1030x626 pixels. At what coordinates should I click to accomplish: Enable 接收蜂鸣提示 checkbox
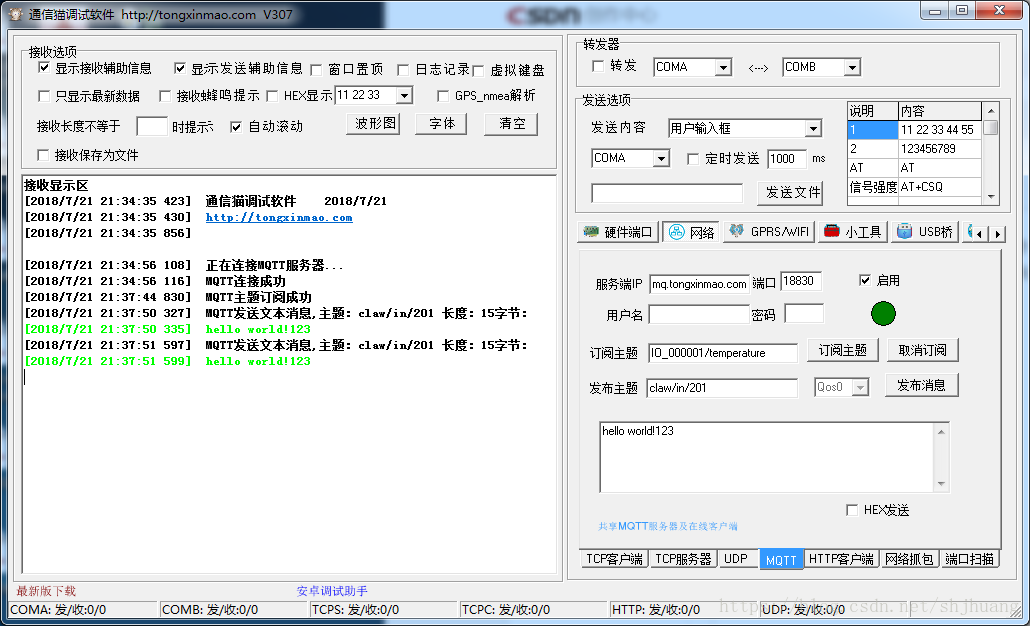(165, 96)
